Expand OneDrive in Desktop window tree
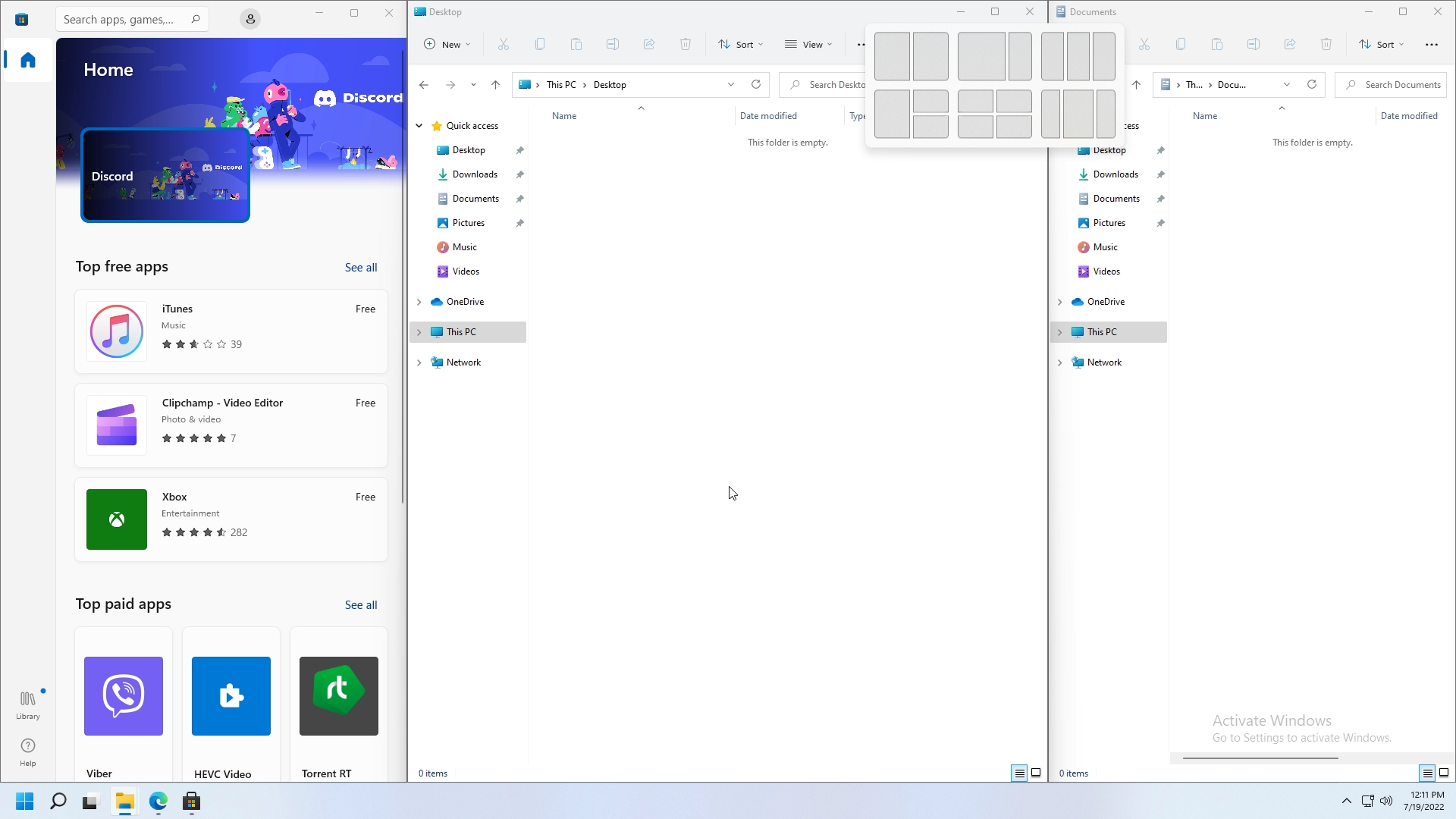 (x=419, y=302)
